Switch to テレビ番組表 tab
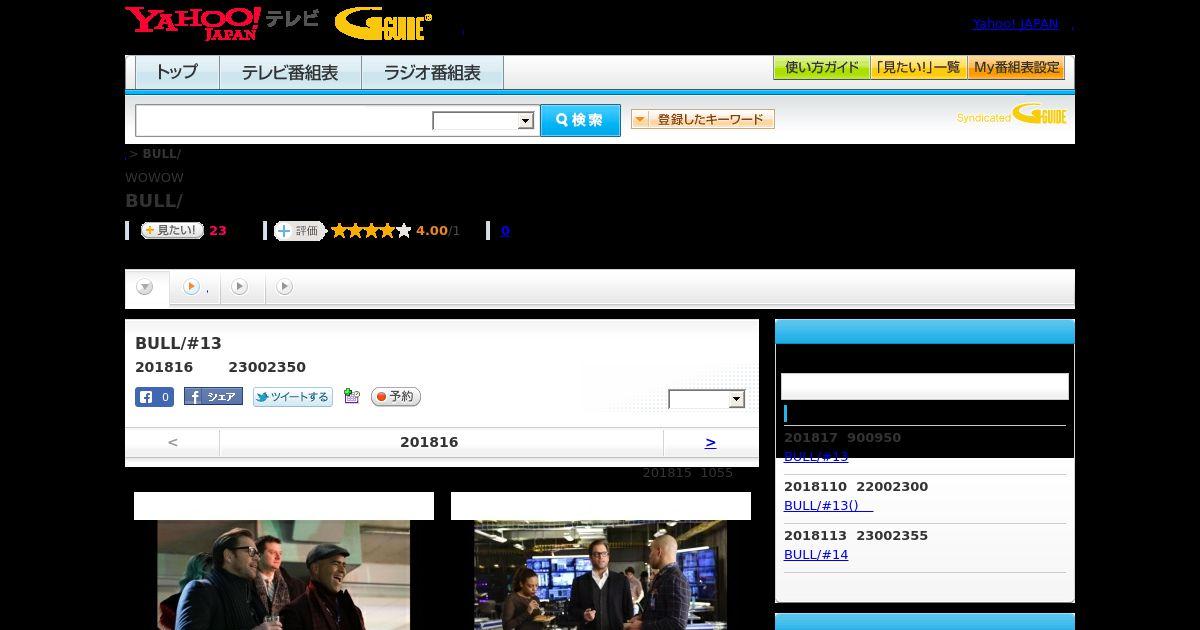The image size is (1200, 630). 290,72
